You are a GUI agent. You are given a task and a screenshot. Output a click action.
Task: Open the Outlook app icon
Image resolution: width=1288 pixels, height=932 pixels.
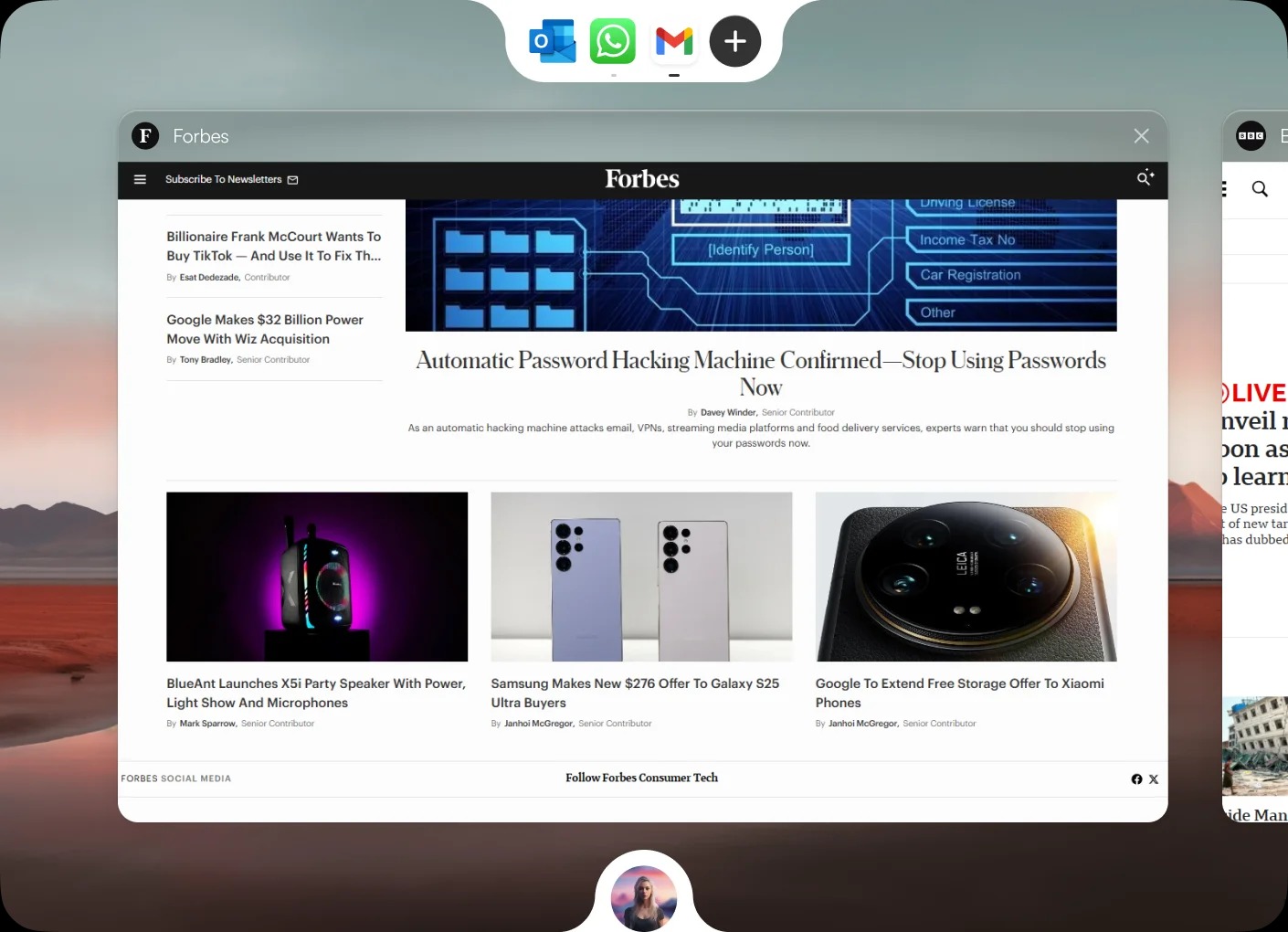(553, 41)
